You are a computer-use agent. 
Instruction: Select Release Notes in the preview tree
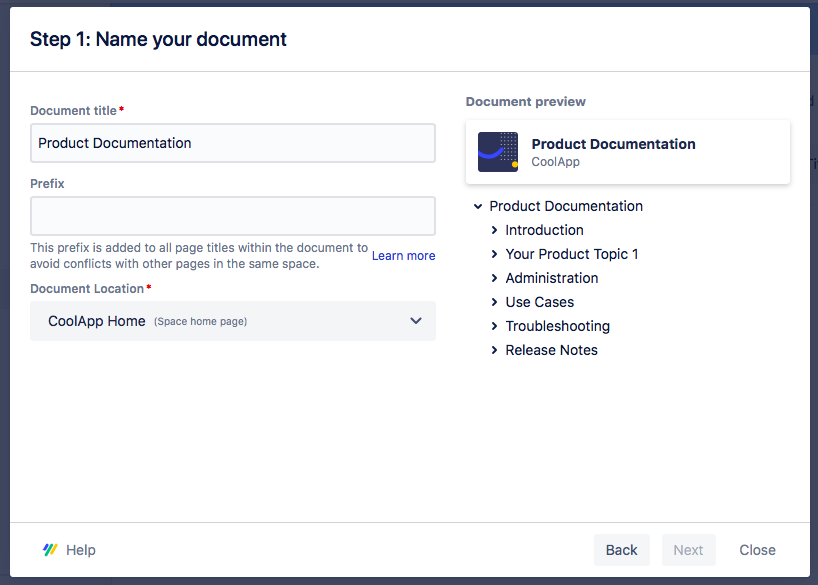click(x=552, y=350)
